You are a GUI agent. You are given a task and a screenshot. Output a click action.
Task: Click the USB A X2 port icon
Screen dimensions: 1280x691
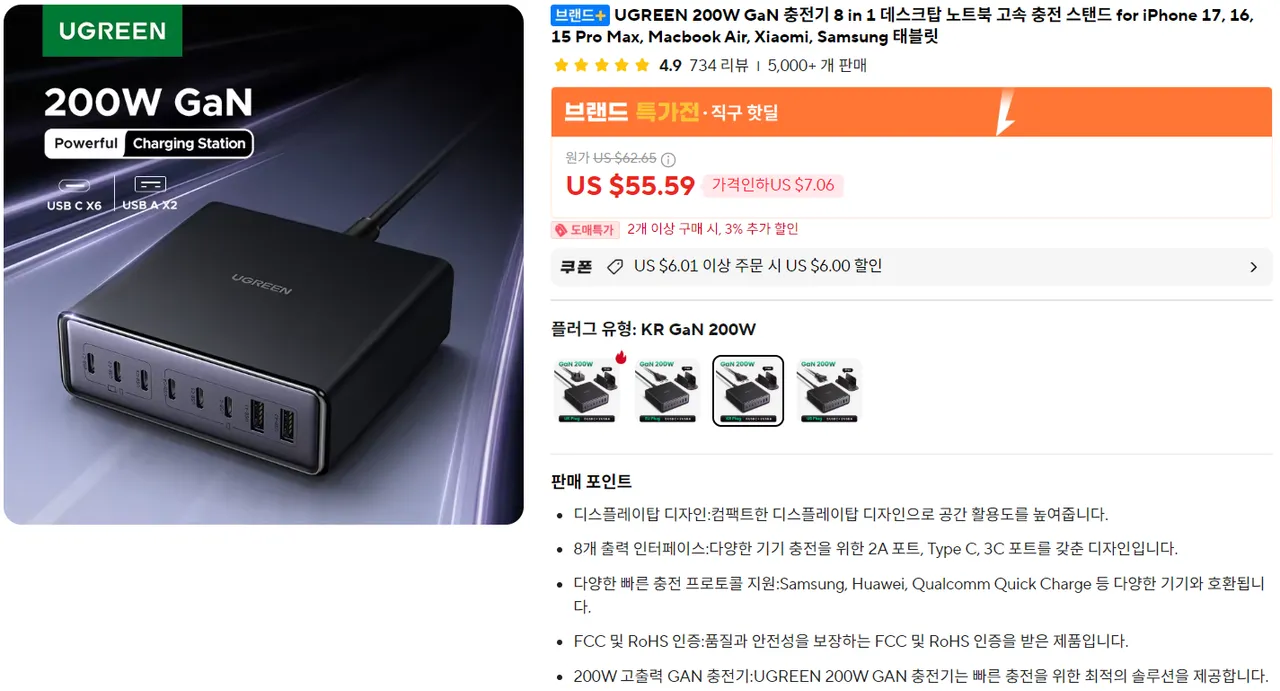(x=150, y=185)
